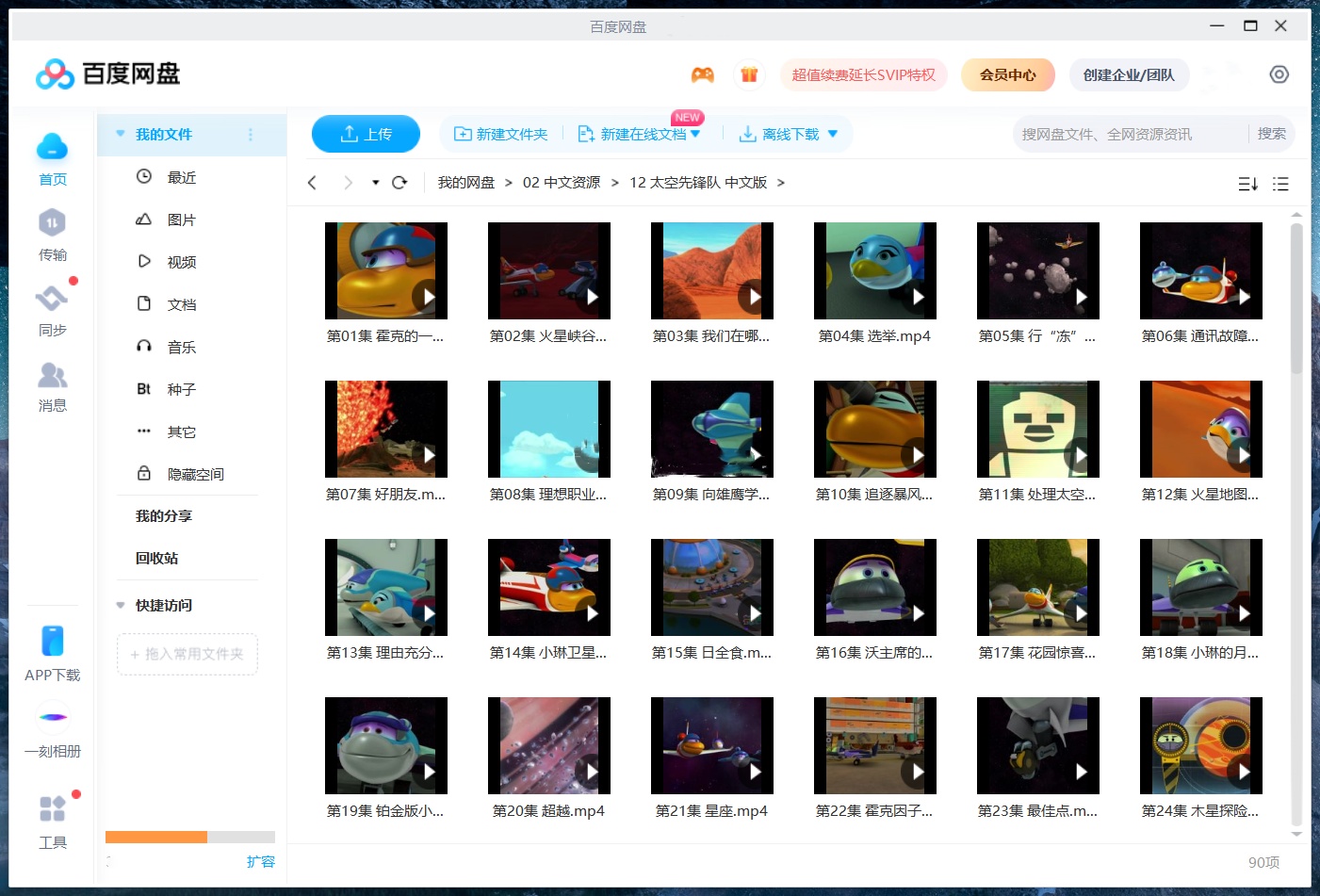This screenshot has height=896, width=1320.
Task: Expand the arrow after 12 太空先锋队 中文版 breadcrumb
Action: pos(780,183)
